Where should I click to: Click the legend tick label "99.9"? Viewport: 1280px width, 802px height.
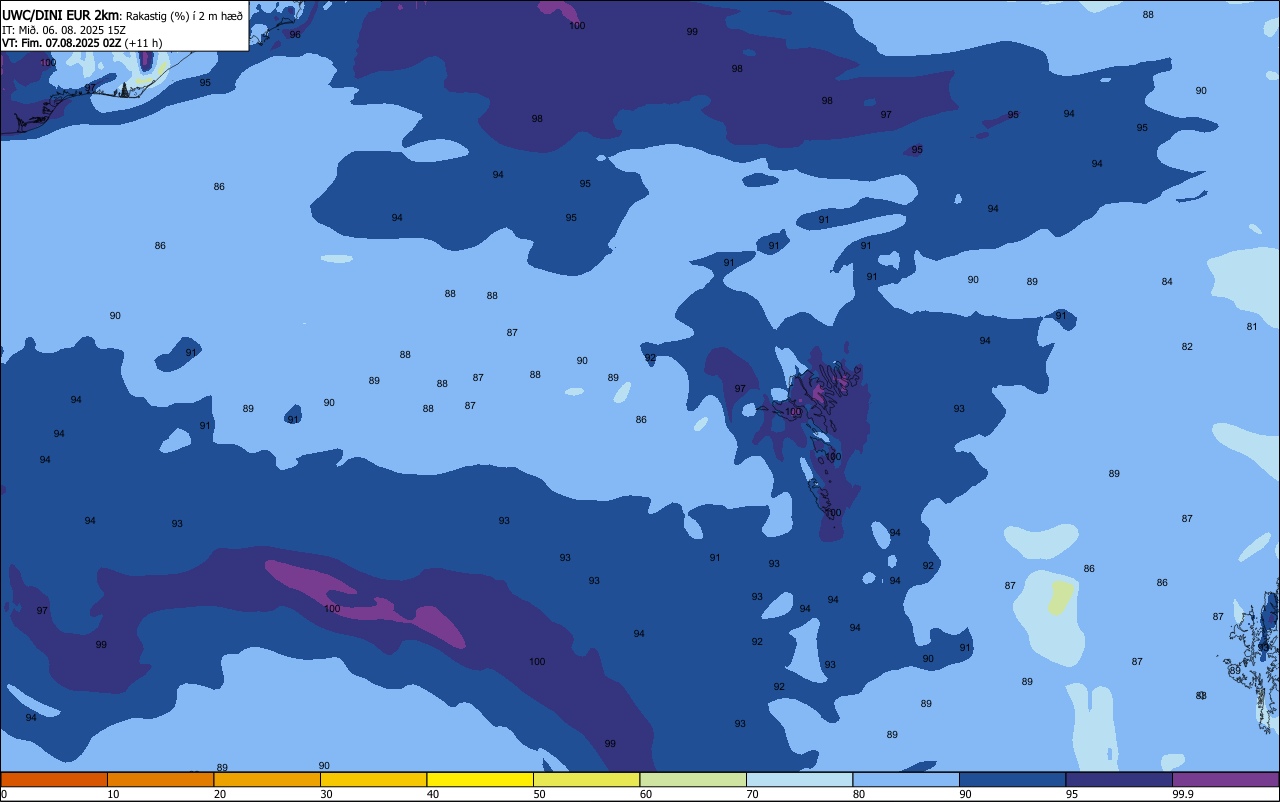[1183, 794]
